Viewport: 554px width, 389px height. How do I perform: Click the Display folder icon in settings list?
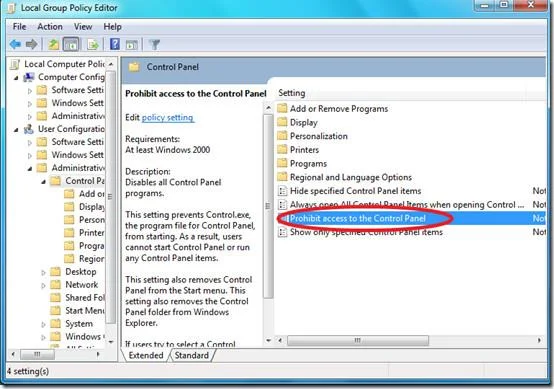coord(282,122)
